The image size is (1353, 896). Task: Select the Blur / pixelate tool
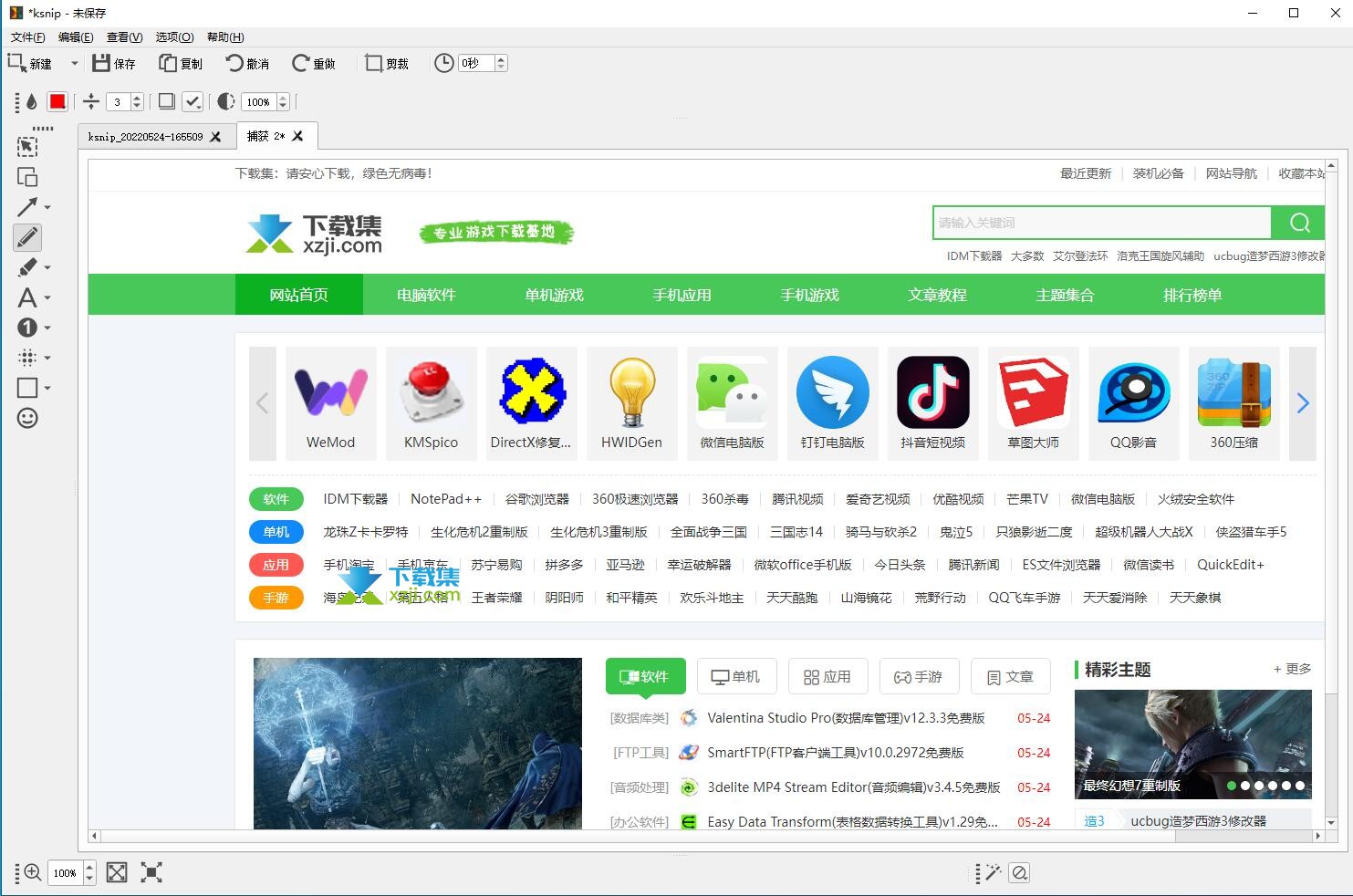click(27, 358)
